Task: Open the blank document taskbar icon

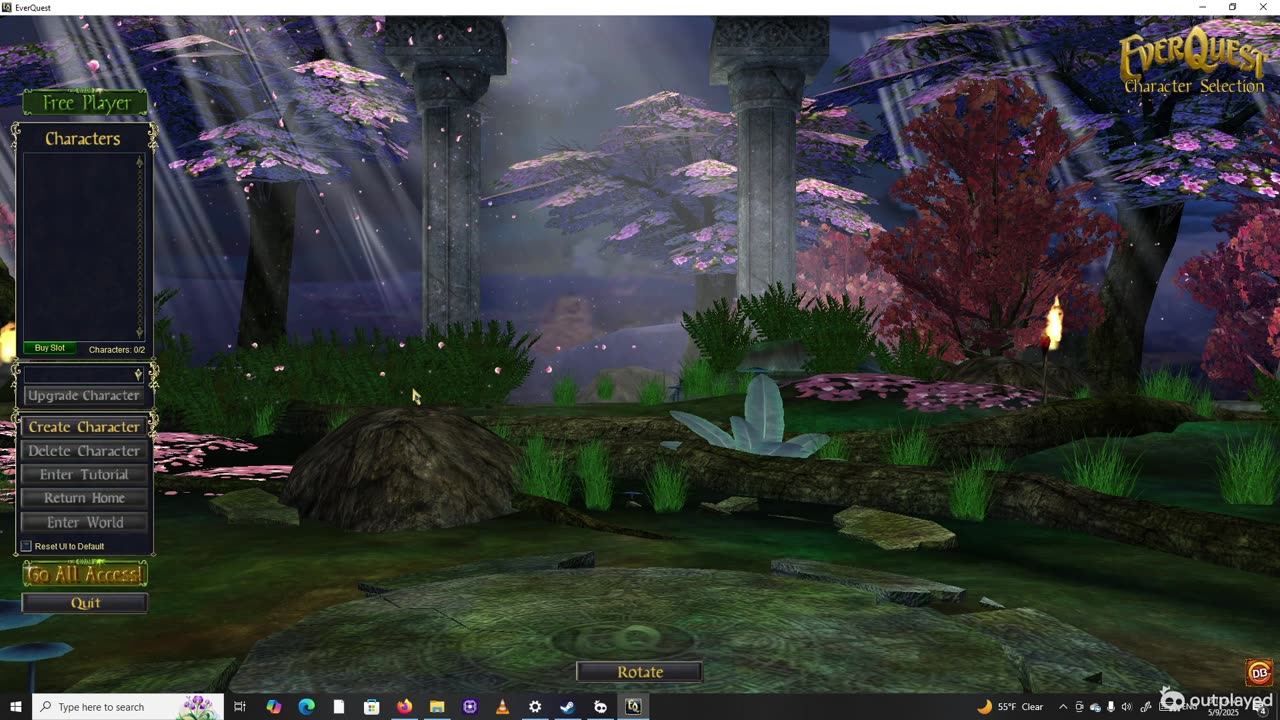Action: pos(339,707)
